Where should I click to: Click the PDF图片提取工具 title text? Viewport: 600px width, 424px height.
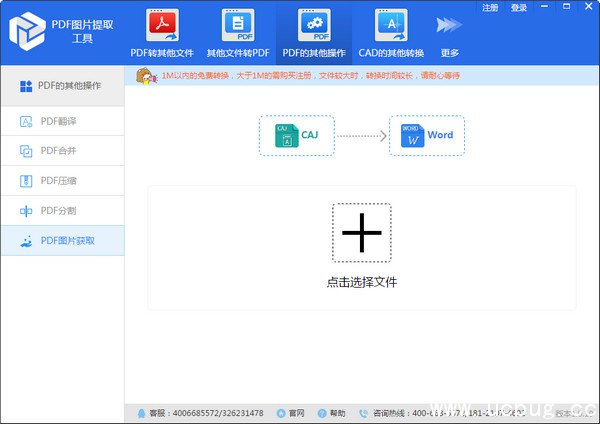pos(82,31)
